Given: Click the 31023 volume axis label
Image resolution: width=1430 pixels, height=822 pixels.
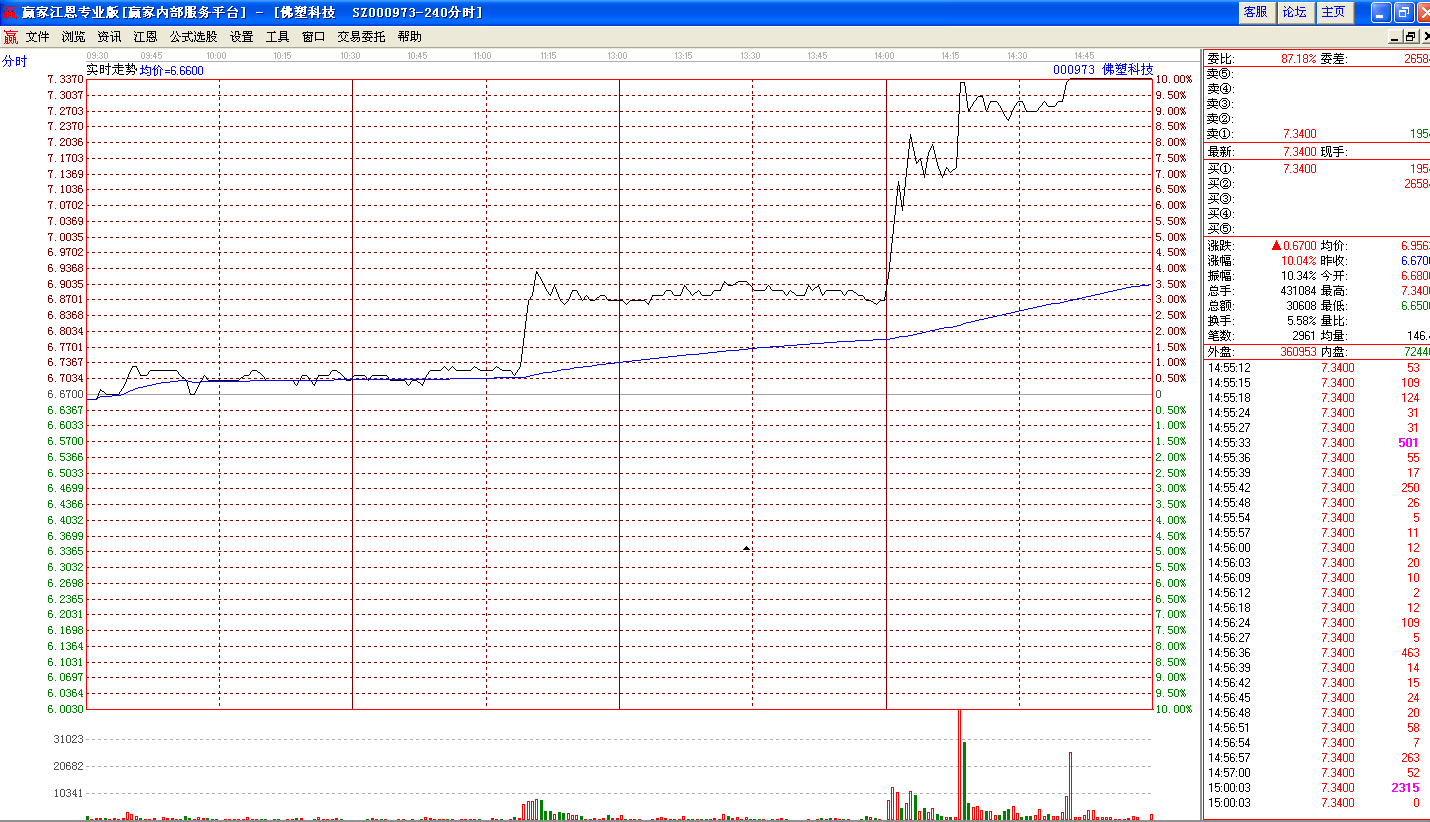Looking at the screenshot, I should click(x=67, y=739).
